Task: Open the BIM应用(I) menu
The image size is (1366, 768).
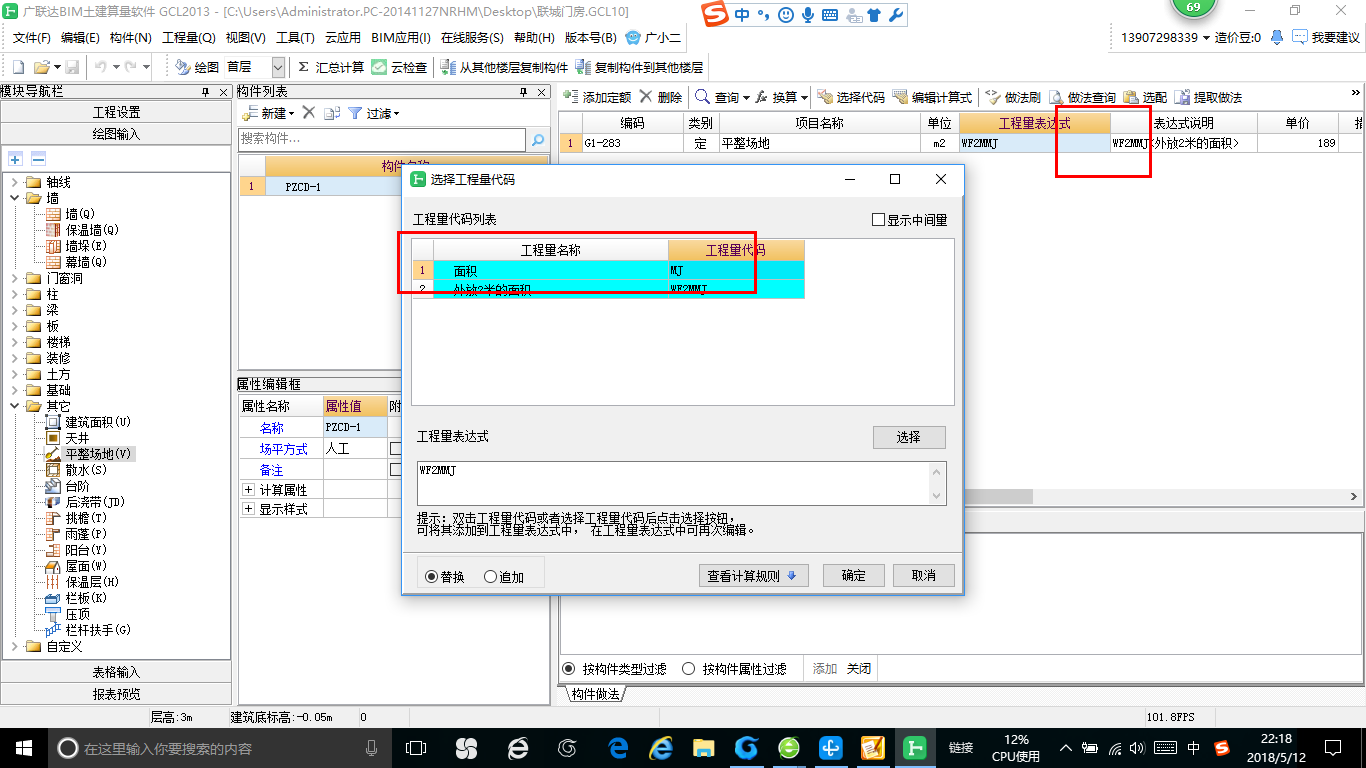Action: 401,38
